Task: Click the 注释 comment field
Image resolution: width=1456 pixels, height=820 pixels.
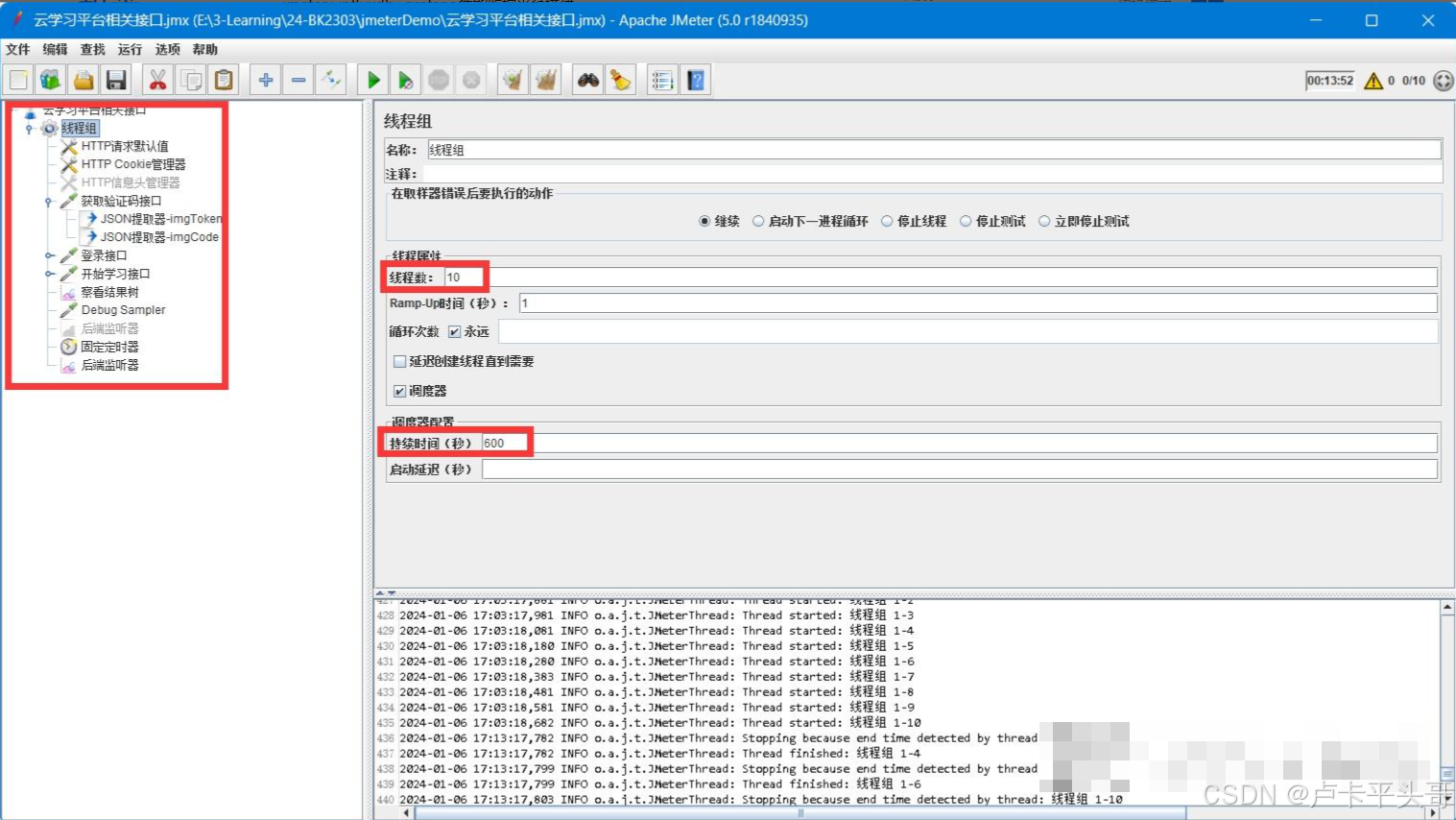Action: click(x=934, y=174)
